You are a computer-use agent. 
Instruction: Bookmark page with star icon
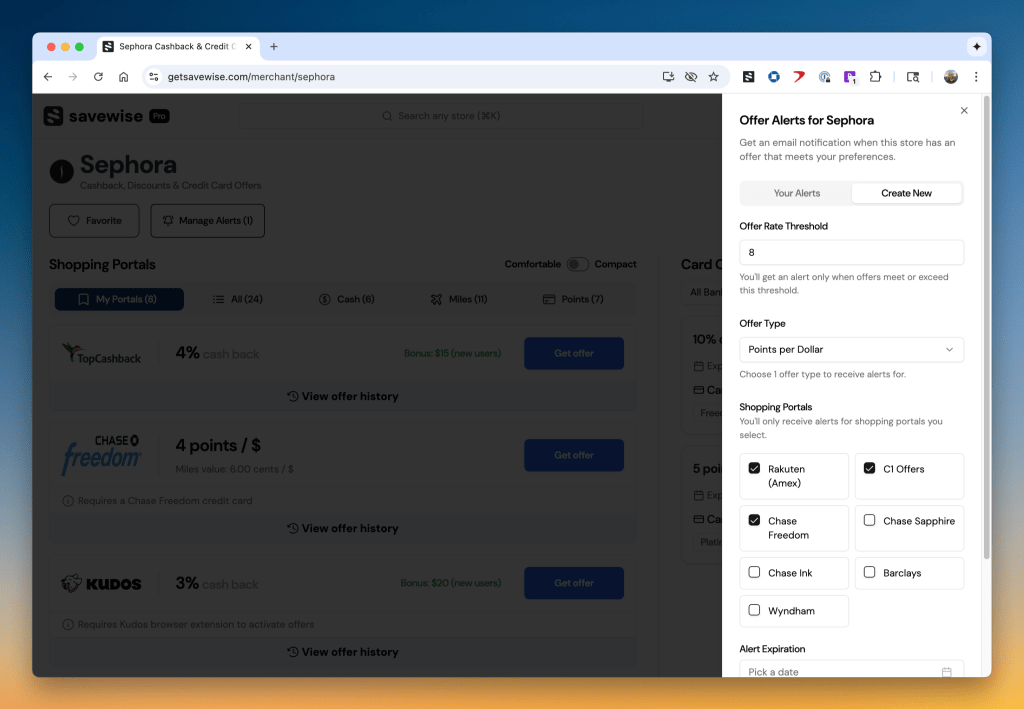click(714, 77)
